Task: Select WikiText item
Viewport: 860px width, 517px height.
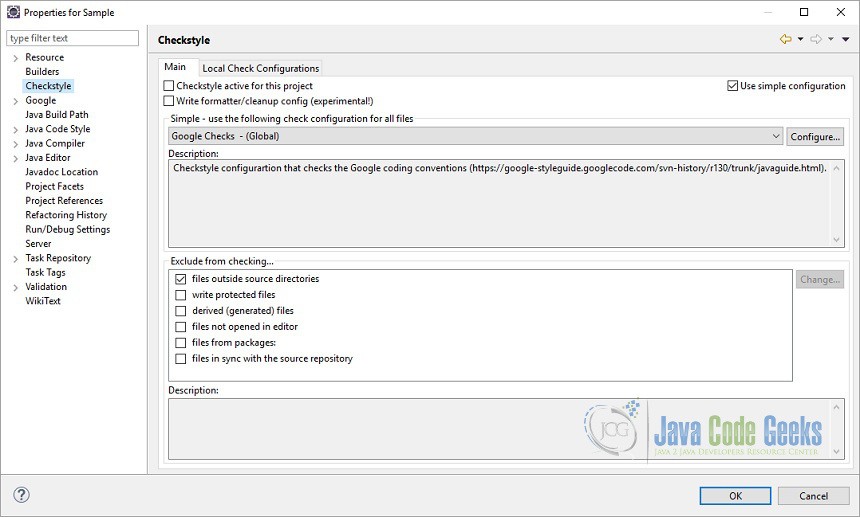Action: (x=43, y=301)
